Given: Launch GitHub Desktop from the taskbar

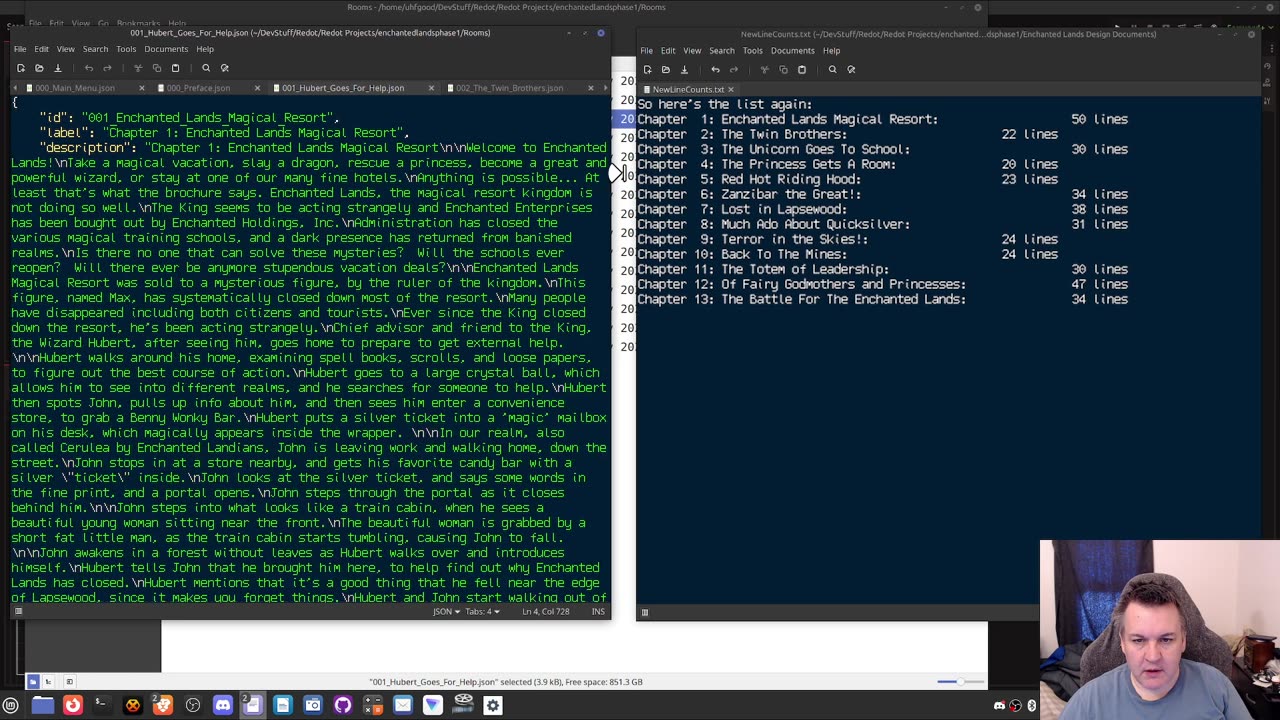Looking at the screenshot, I should pos(342,705).
